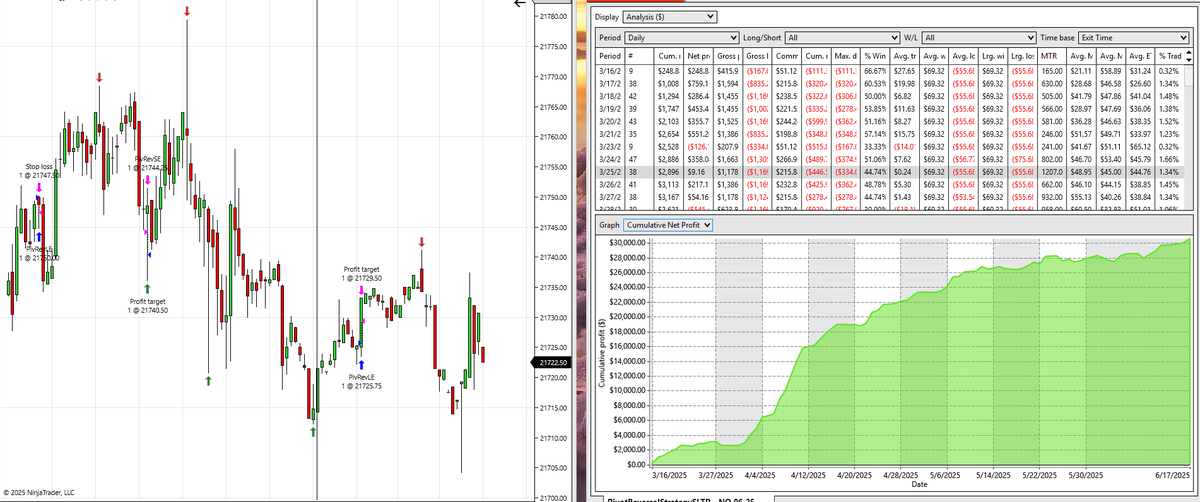Select the 3/27/2 period row
Screen dimensions: 1200x502
(889, 198)
